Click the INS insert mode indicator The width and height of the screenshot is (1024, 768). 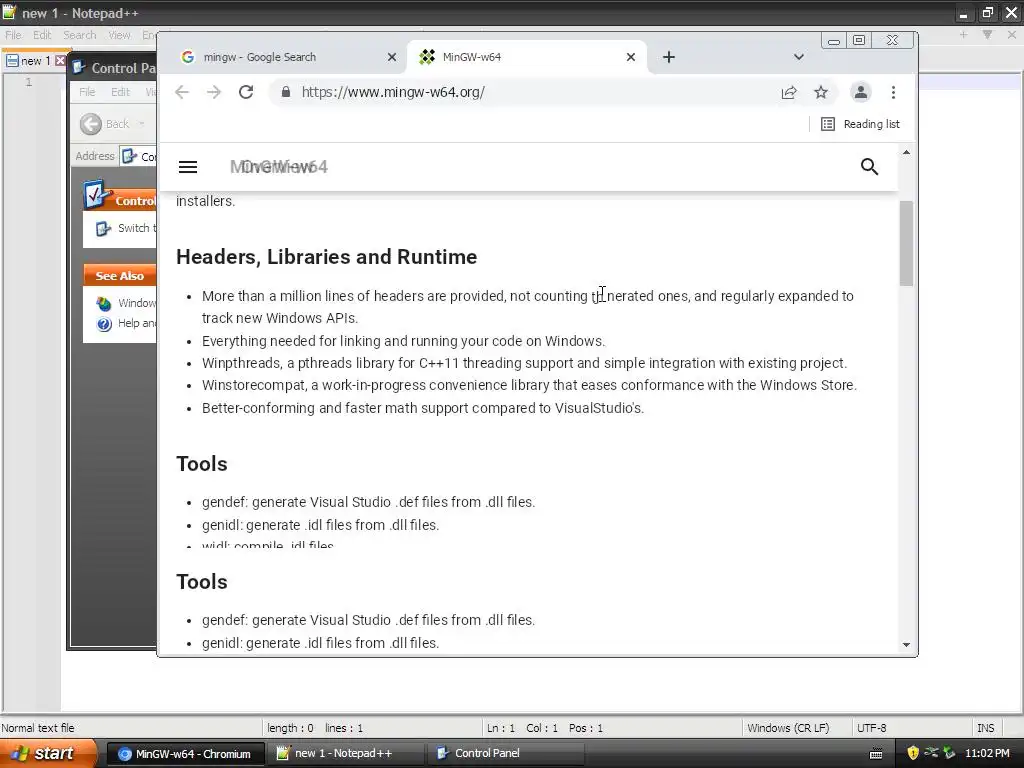coord(985,728)
